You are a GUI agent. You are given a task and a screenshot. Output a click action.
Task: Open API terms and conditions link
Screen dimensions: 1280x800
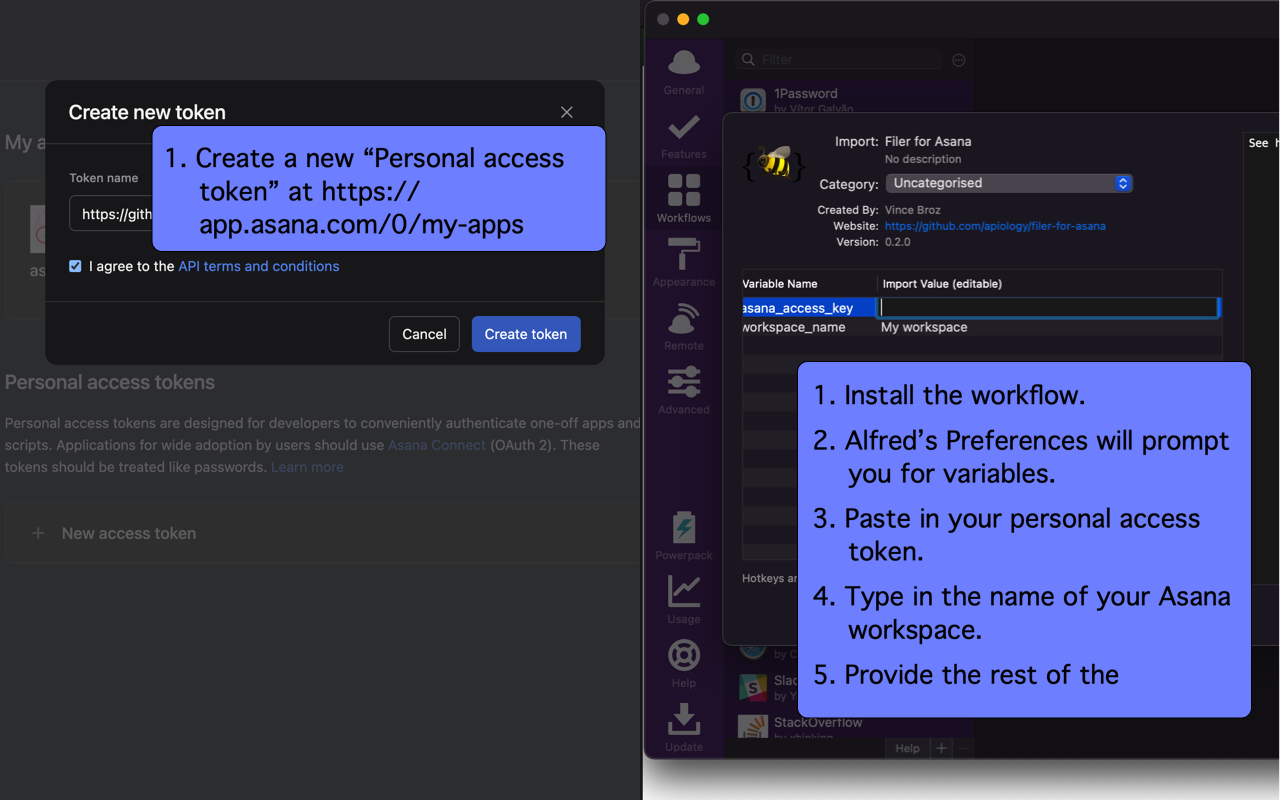point(259,266)
